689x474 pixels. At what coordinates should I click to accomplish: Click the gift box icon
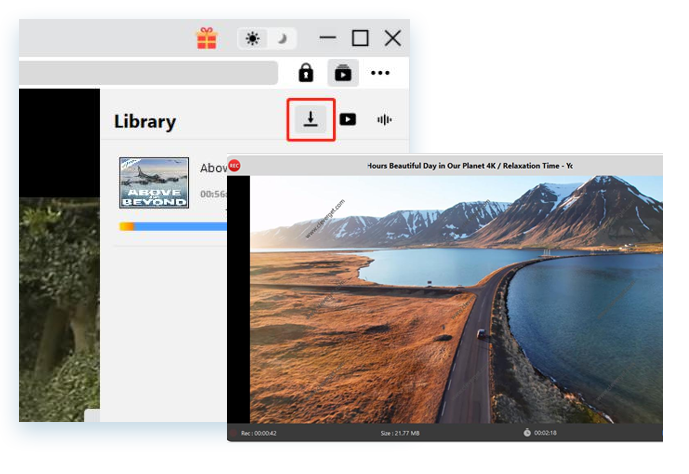pos(207,39)
